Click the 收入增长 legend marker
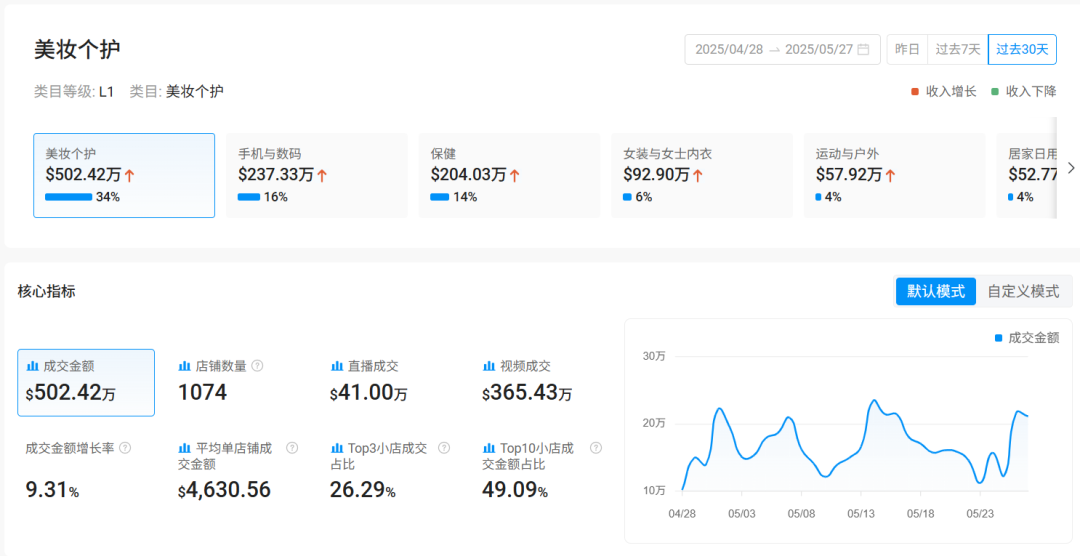 point(915,92)
